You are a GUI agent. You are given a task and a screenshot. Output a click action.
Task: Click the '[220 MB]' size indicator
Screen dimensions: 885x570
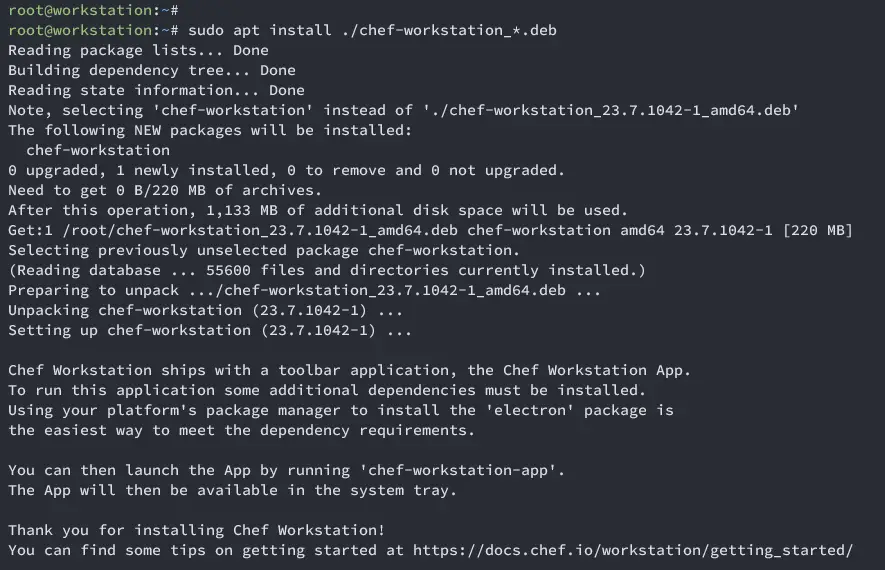click(x=817, y=230)
